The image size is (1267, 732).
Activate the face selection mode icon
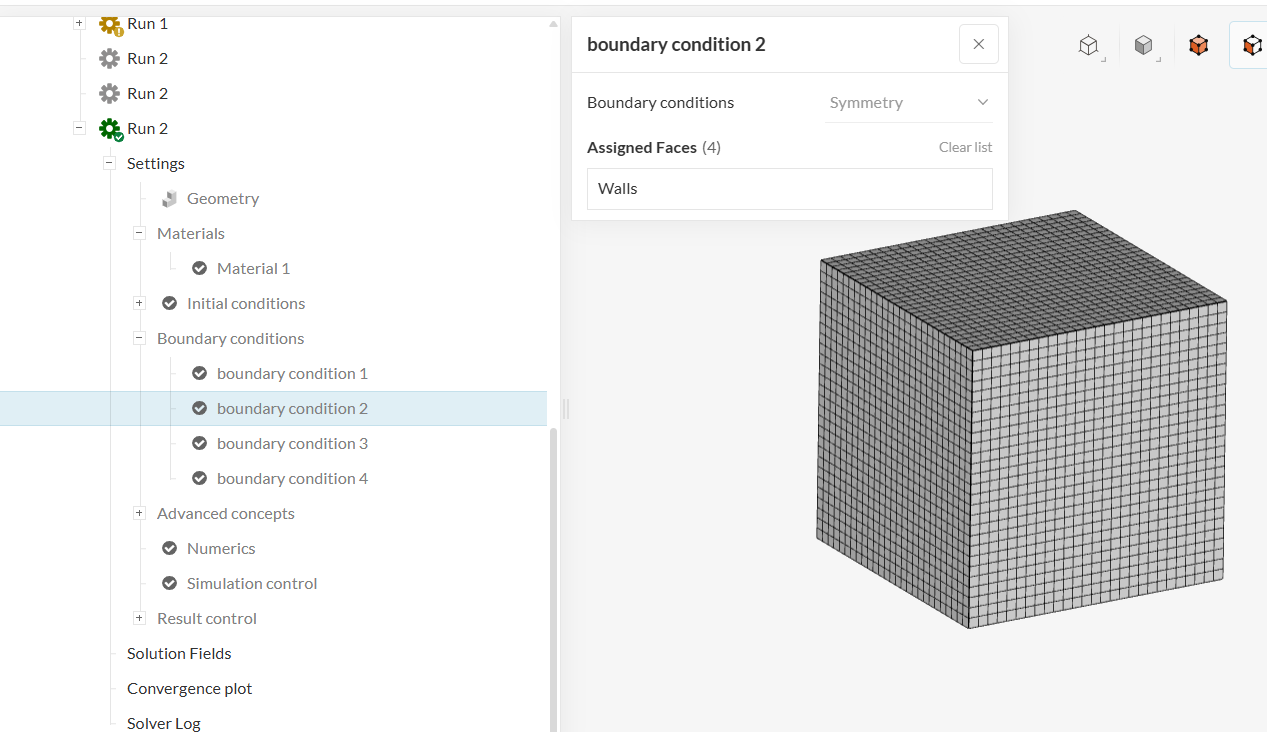(1251, 45)
